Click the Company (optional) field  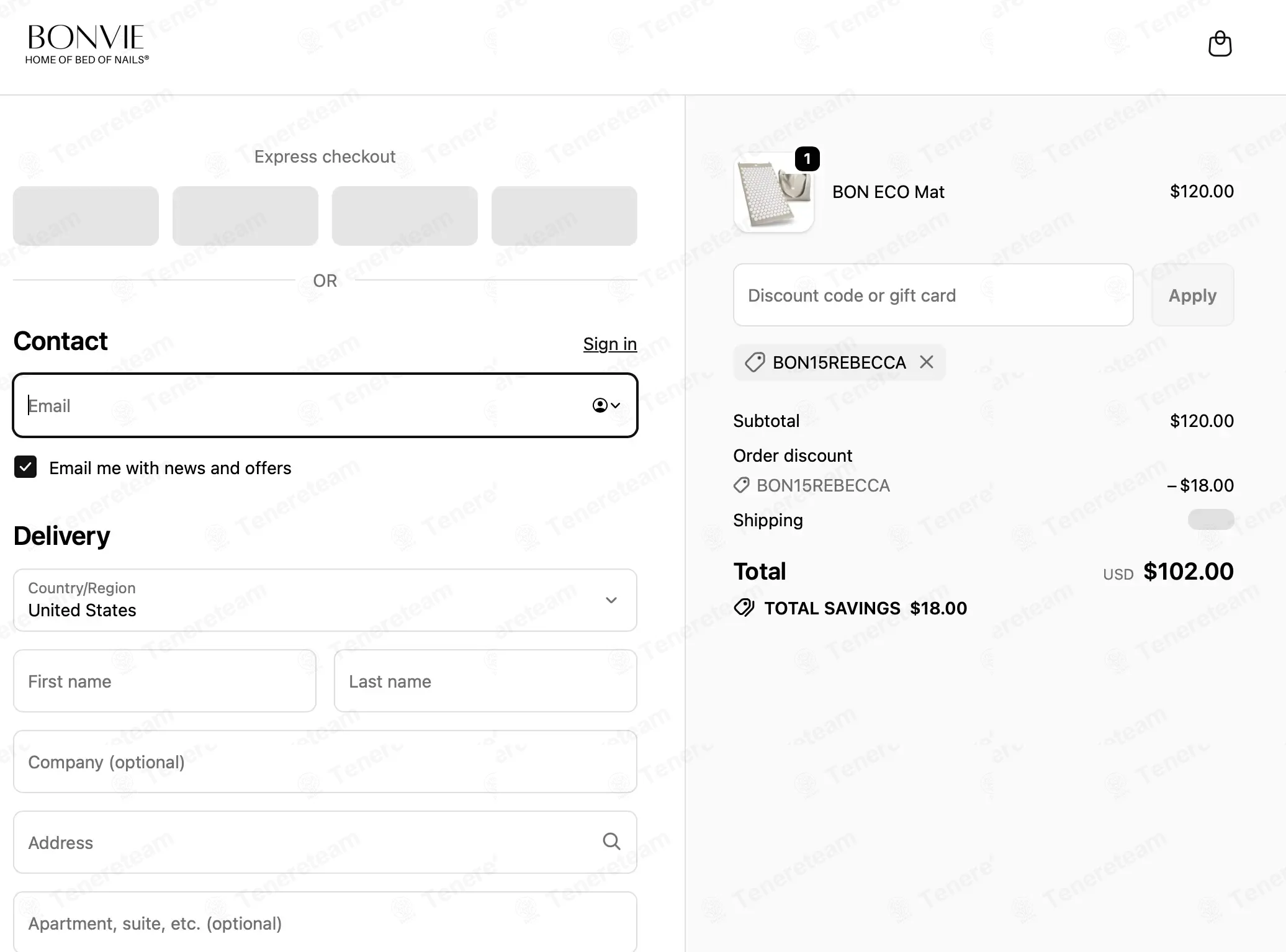coord(325,761)
